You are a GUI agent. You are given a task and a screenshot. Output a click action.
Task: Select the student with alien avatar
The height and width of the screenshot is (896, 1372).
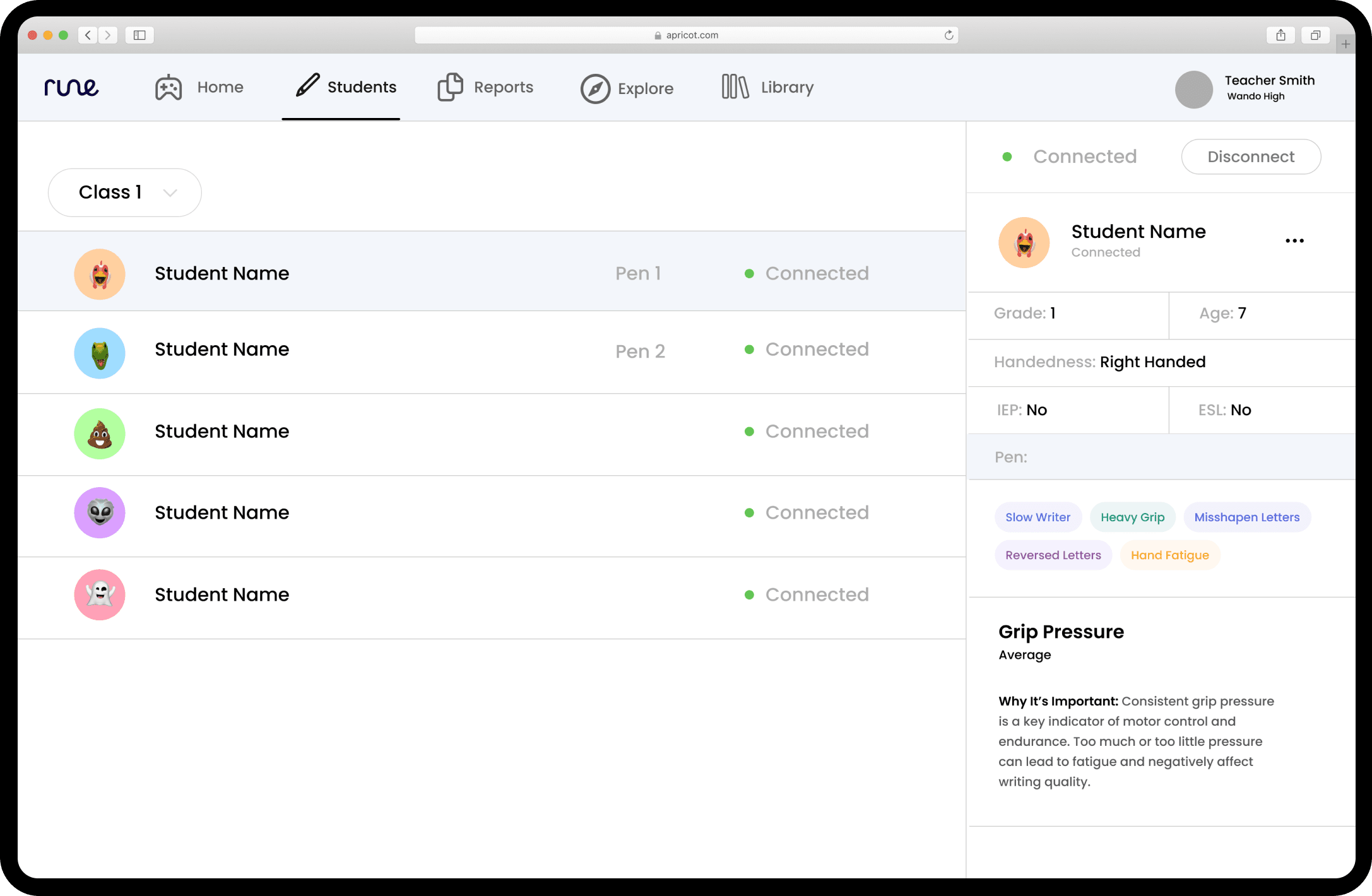pos(100,512)
